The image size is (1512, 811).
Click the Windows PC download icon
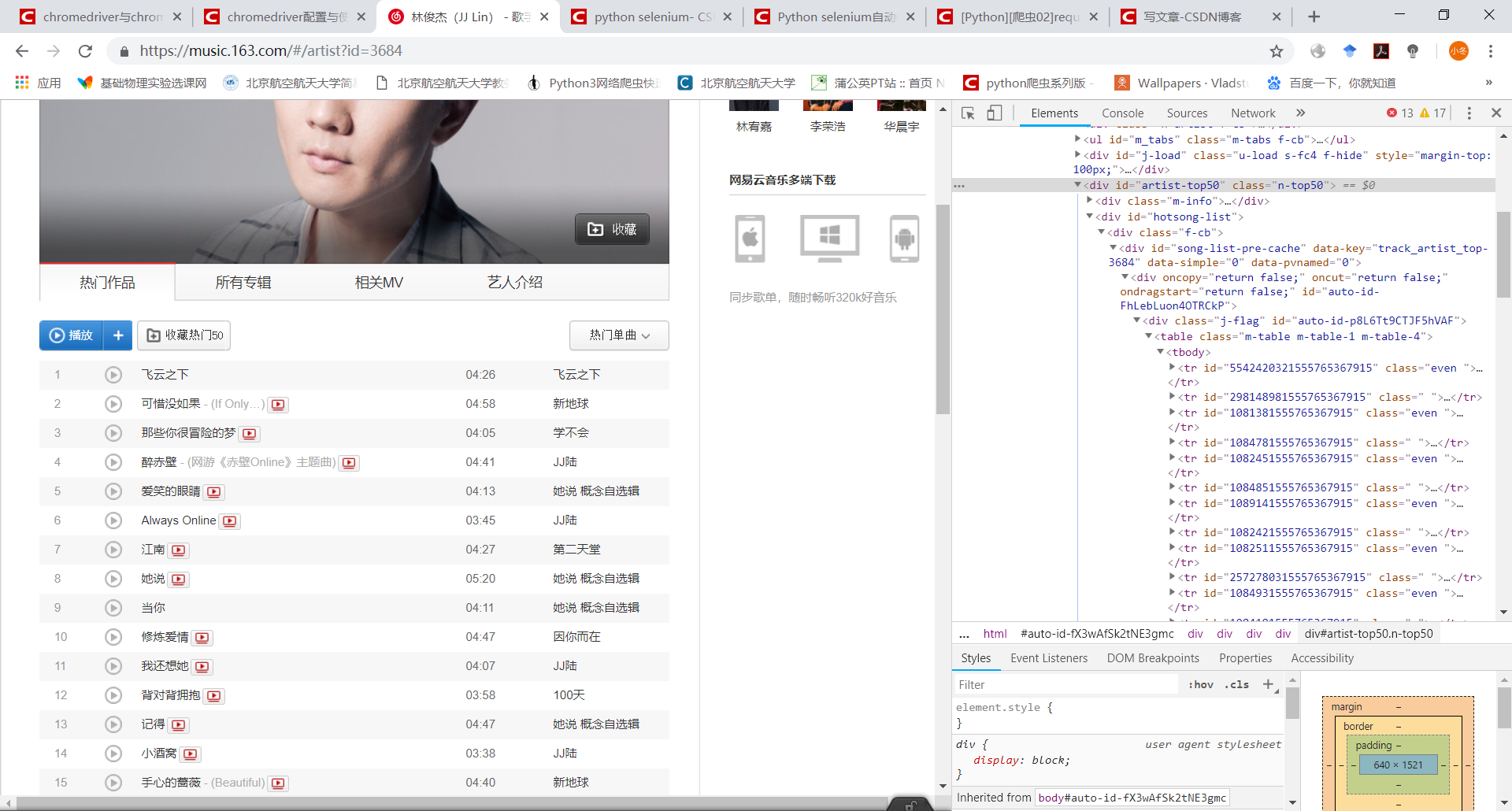pyautogui.click(x=829, y=239)
